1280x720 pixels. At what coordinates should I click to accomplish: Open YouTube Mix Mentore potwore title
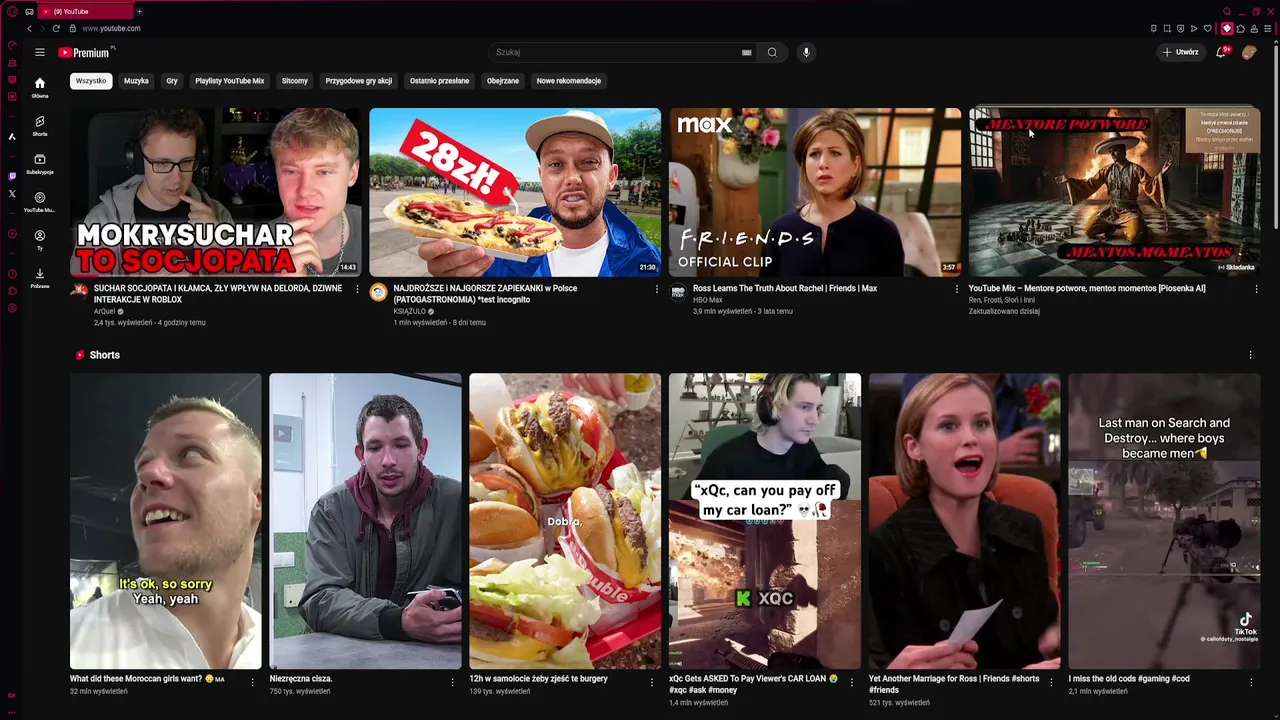click(1087, 288)
